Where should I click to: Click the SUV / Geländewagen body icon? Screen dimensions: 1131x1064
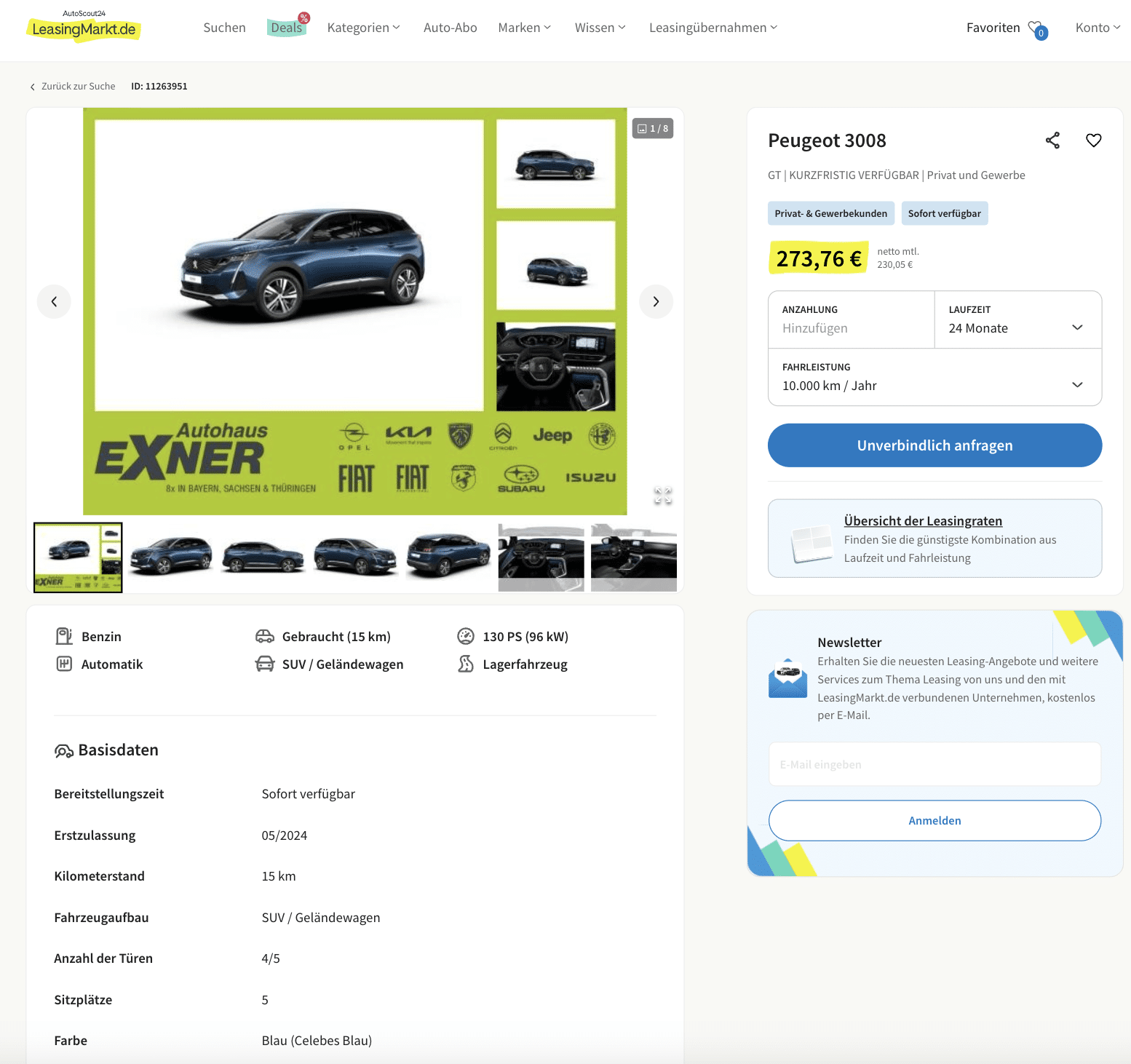pos(264,664)
